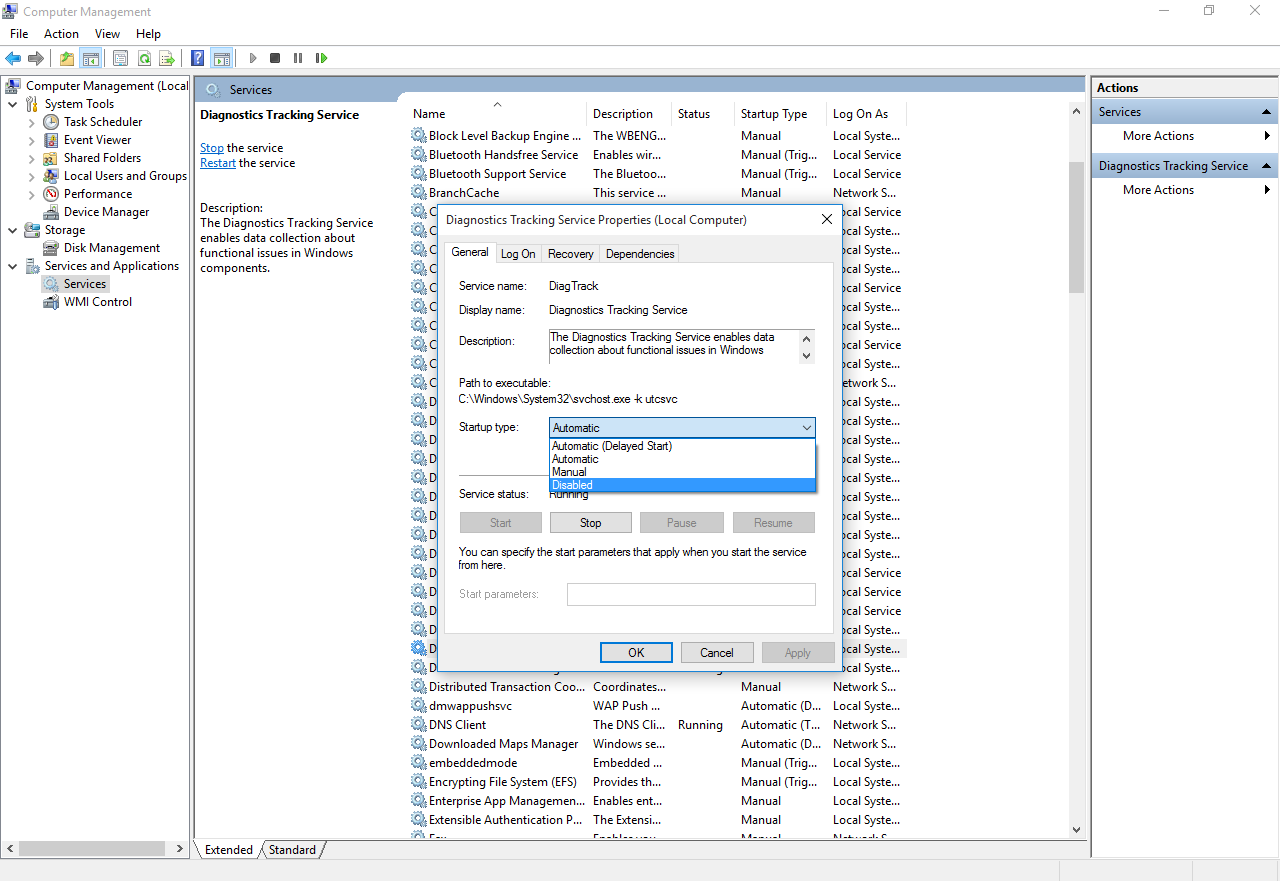Expand the Task Scheduler tree node
Screen dimensions: 1280x881
31,122
